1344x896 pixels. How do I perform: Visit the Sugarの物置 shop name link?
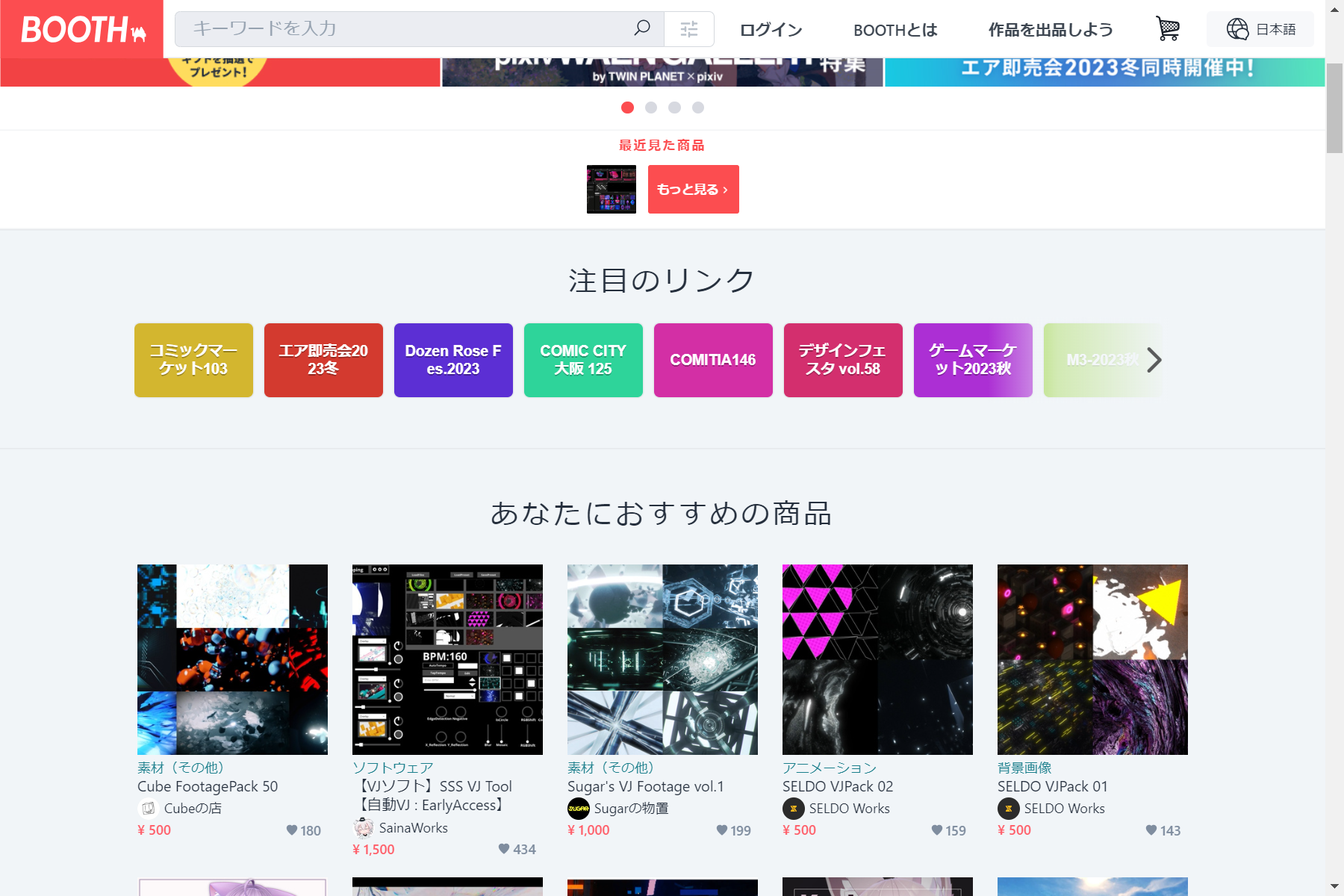[x=632, y=808]
